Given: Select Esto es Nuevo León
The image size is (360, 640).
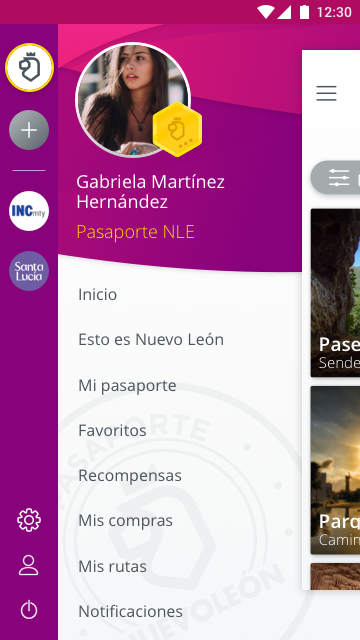Looking at the screenshot, I should (x=151, y=340).
